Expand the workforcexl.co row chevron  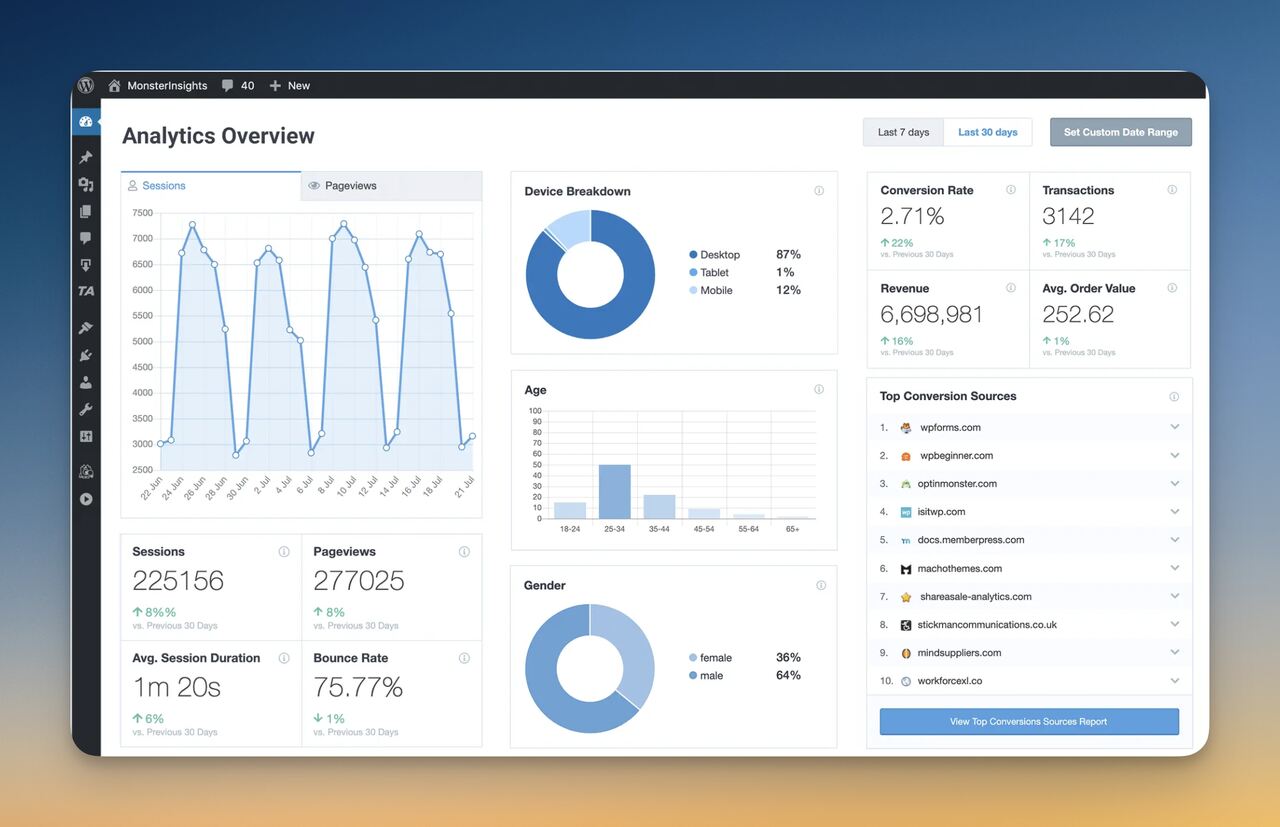click(x=1175, y=681)
